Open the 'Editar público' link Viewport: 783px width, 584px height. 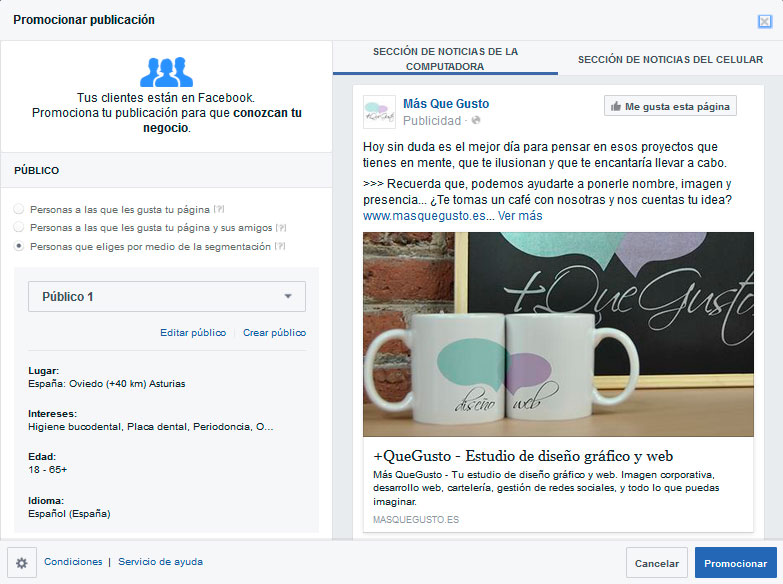pos(193,333)
